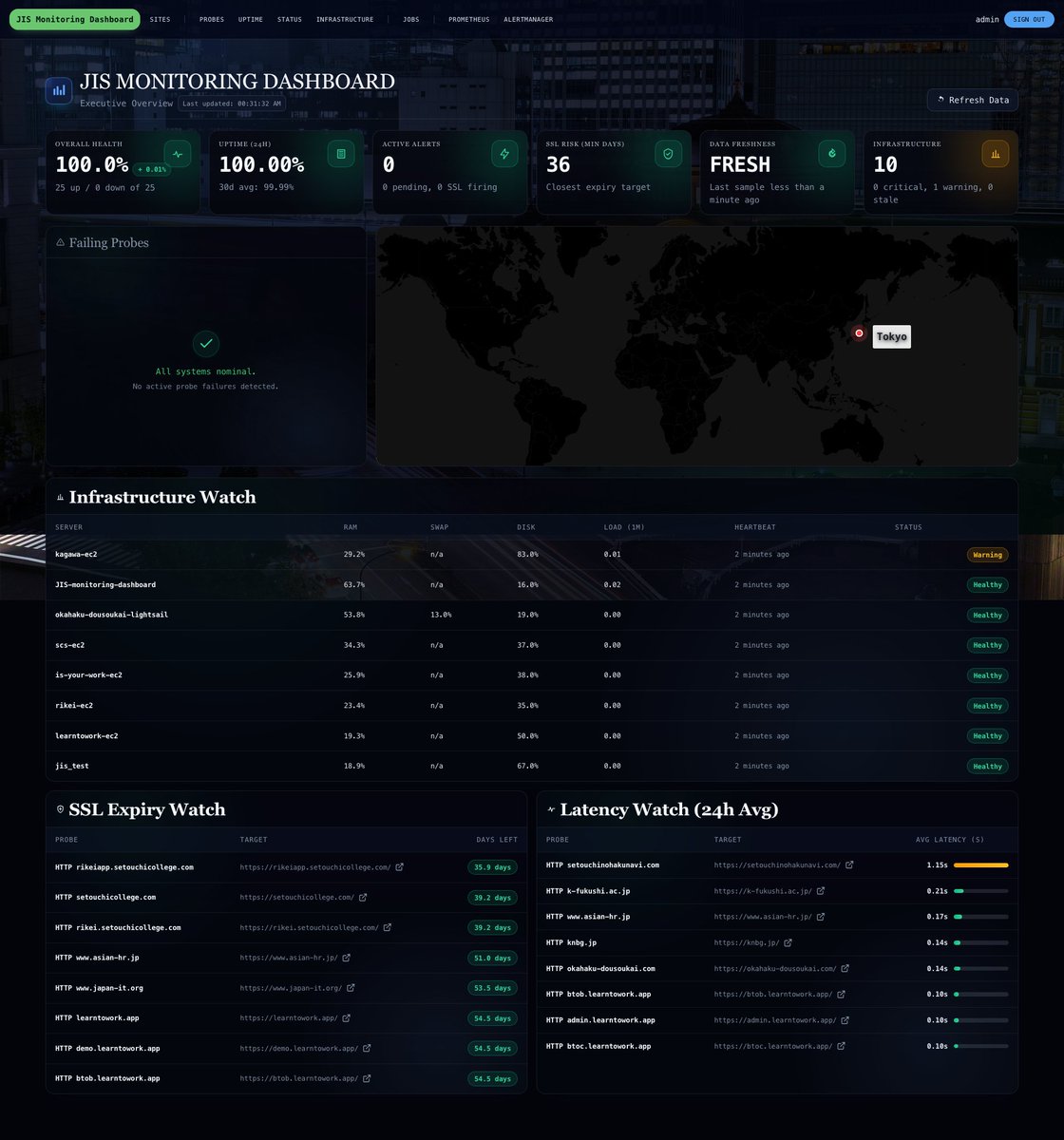Click the orange latency bar for setouchinohakunavi.com
This screenshot has width=1064, height=1140.
click(x=980, y=865)
